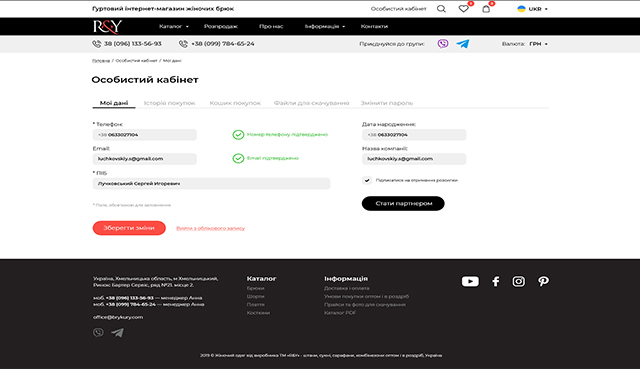Open footer link Каталог PDF

pos(340,313)
